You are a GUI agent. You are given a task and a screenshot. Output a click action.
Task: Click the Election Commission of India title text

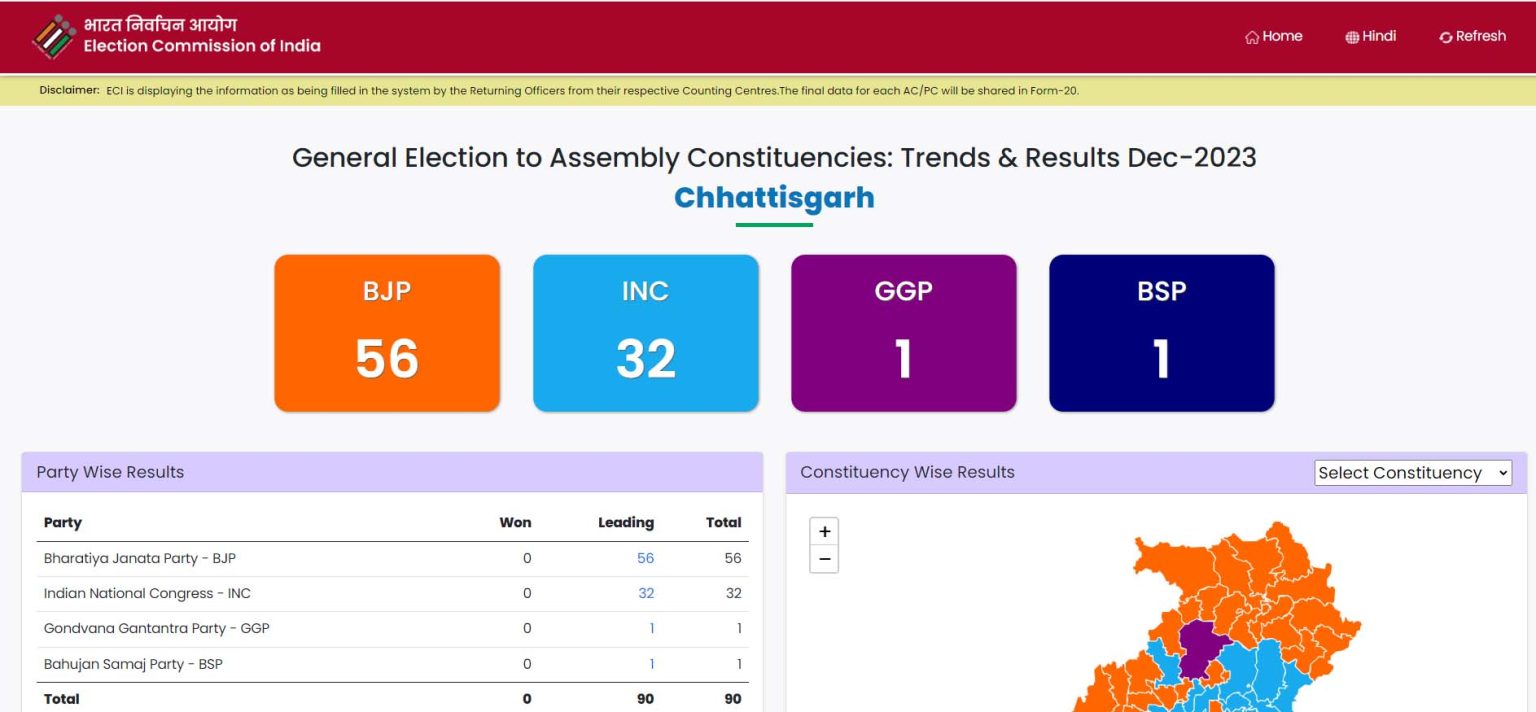[202, 45]
